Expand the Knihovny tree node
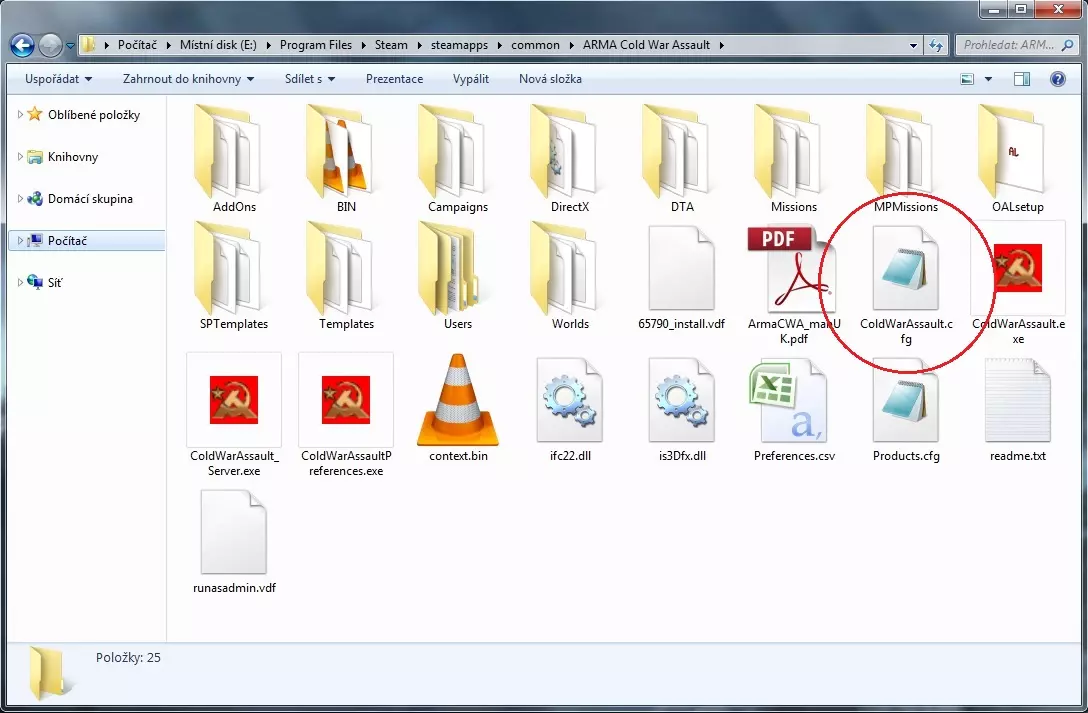The image size is (1088, 713). (x=20, y=157)
